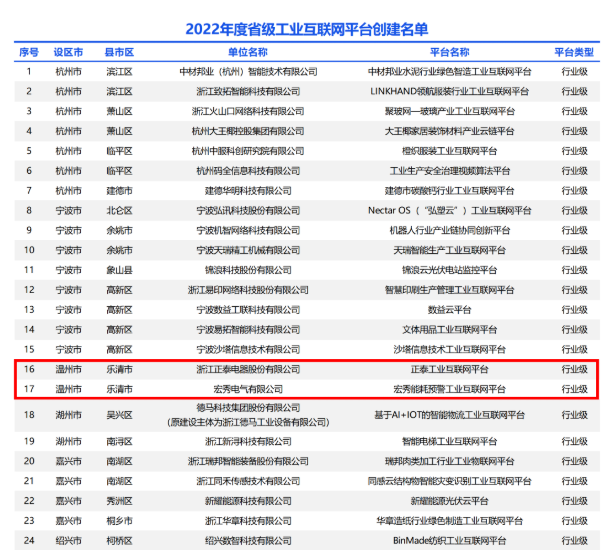Screen dimensions: 615x550
Task: Click LINKHAND领航服装行业工业互联网平台 cell
Action: [449, 91]
